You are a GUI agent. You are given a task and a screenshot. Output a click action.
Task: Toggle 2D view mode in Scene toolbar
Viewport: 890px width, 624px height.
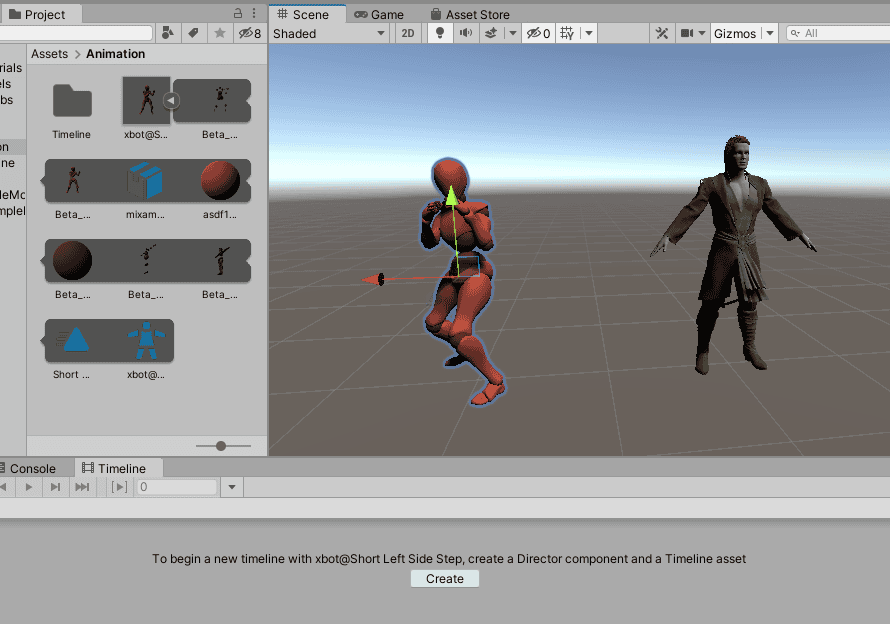407,33
